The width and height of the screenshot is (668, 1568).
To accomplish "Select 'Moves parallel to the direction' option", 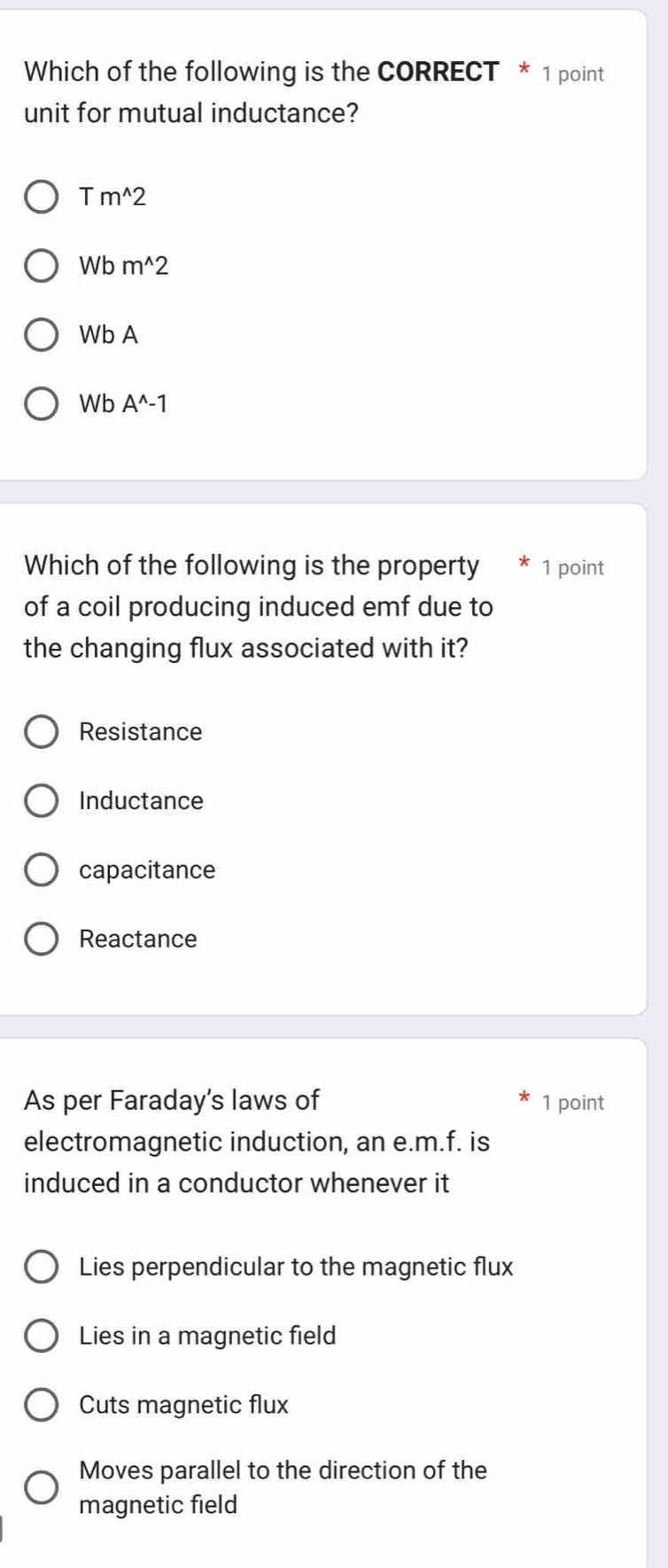I will [41, 1488].
